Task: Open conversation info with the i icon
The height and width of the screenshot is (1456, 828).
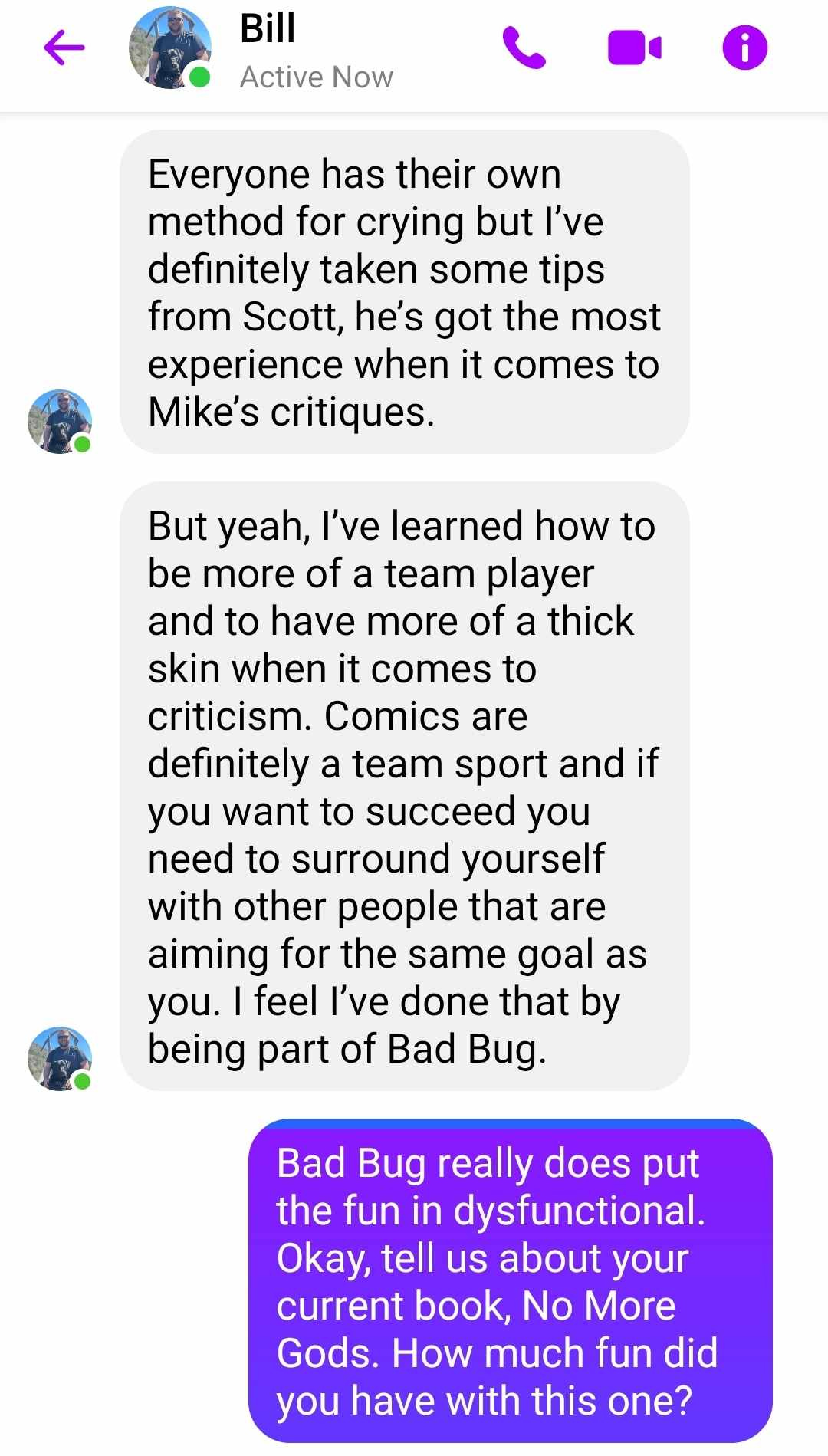Action: click(744, 48)
